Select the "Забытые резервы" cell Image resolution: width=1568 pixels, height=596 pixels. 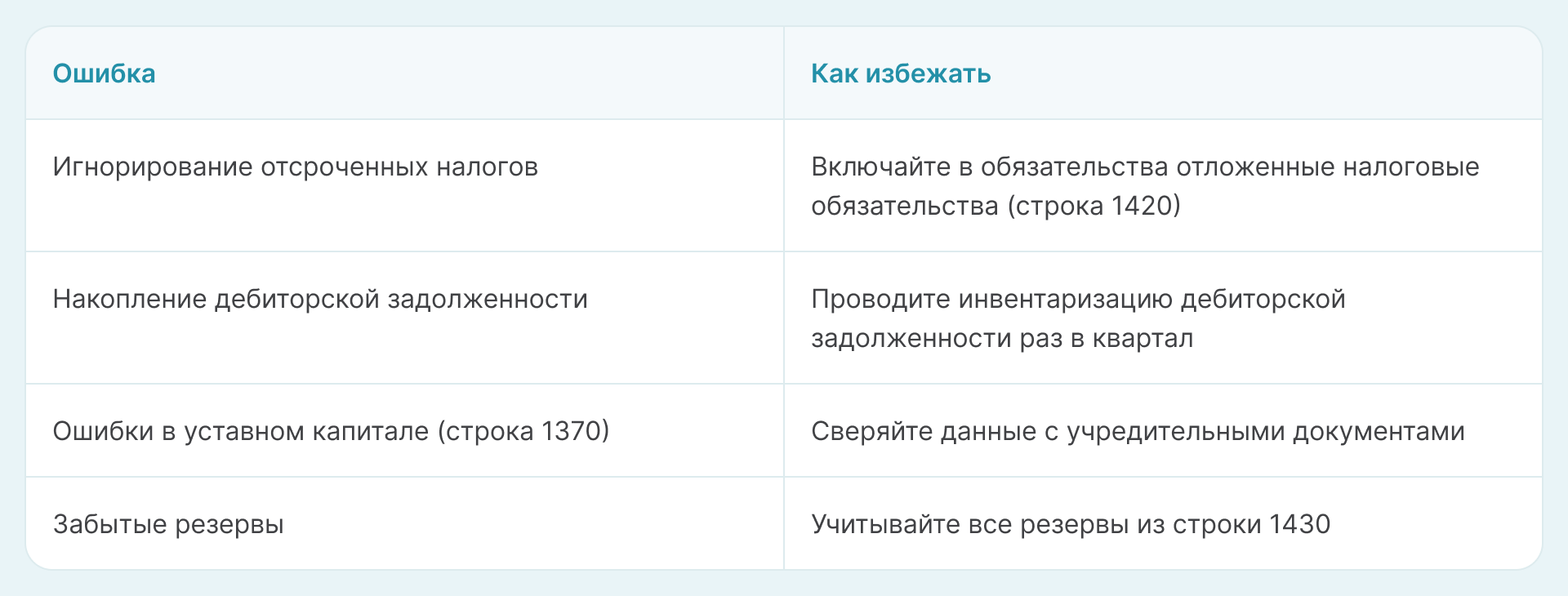point(168,524)
